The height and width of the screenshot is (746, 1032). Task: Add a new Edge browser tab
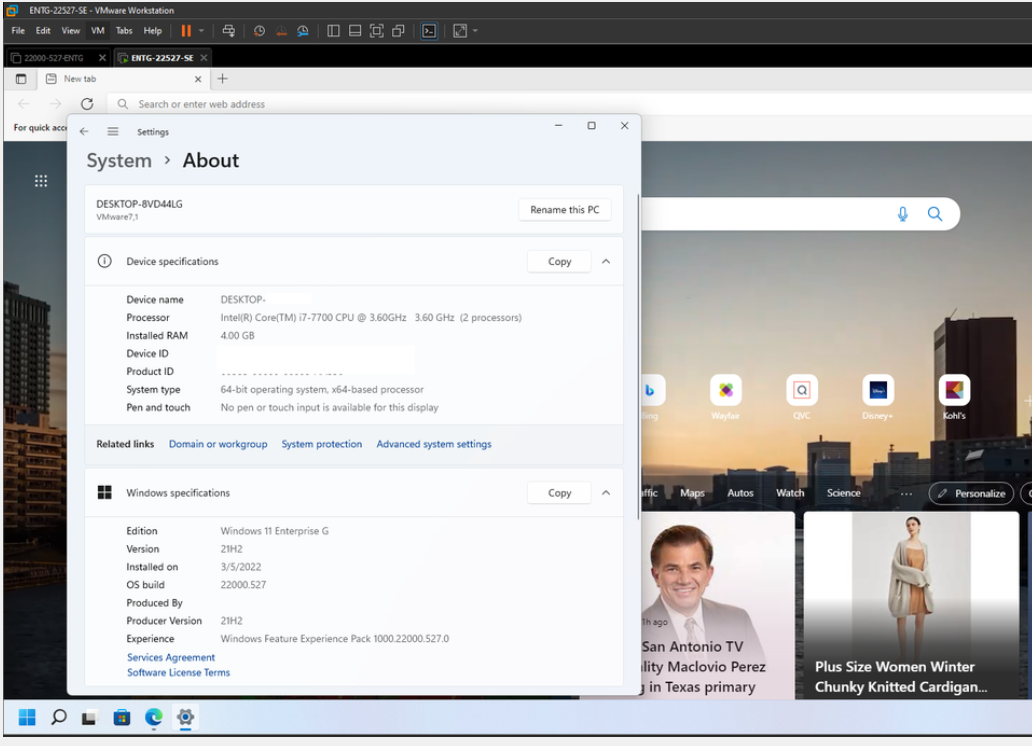click(x=222, y=79)
